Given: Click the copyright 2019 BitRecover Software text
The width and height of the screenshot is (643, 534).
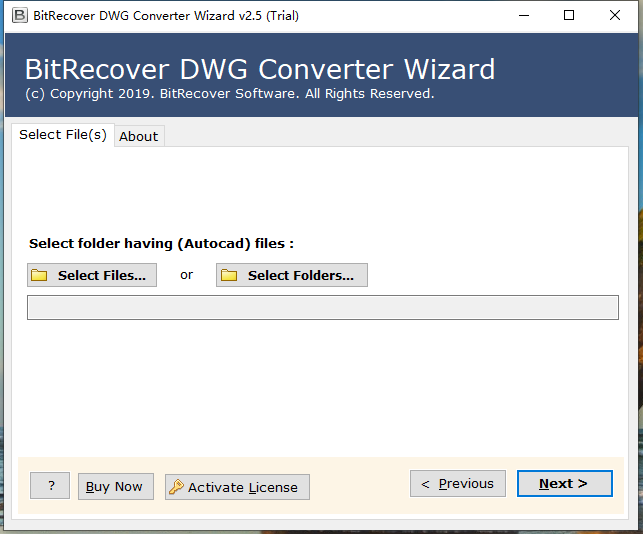Looking at the screenshot, I should [x=230, y=94].
